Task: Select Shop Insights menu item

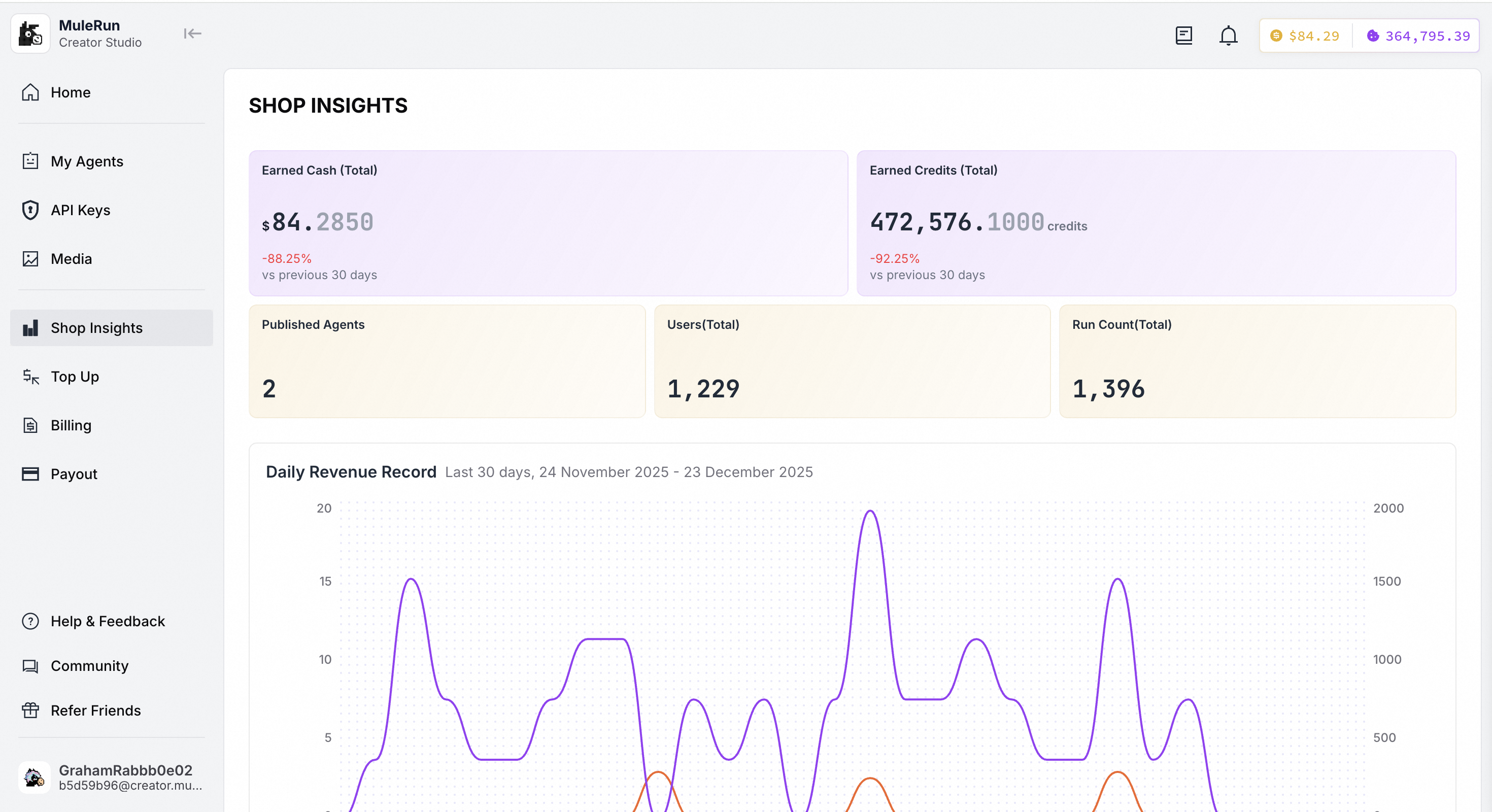Action: click(96, 328)
